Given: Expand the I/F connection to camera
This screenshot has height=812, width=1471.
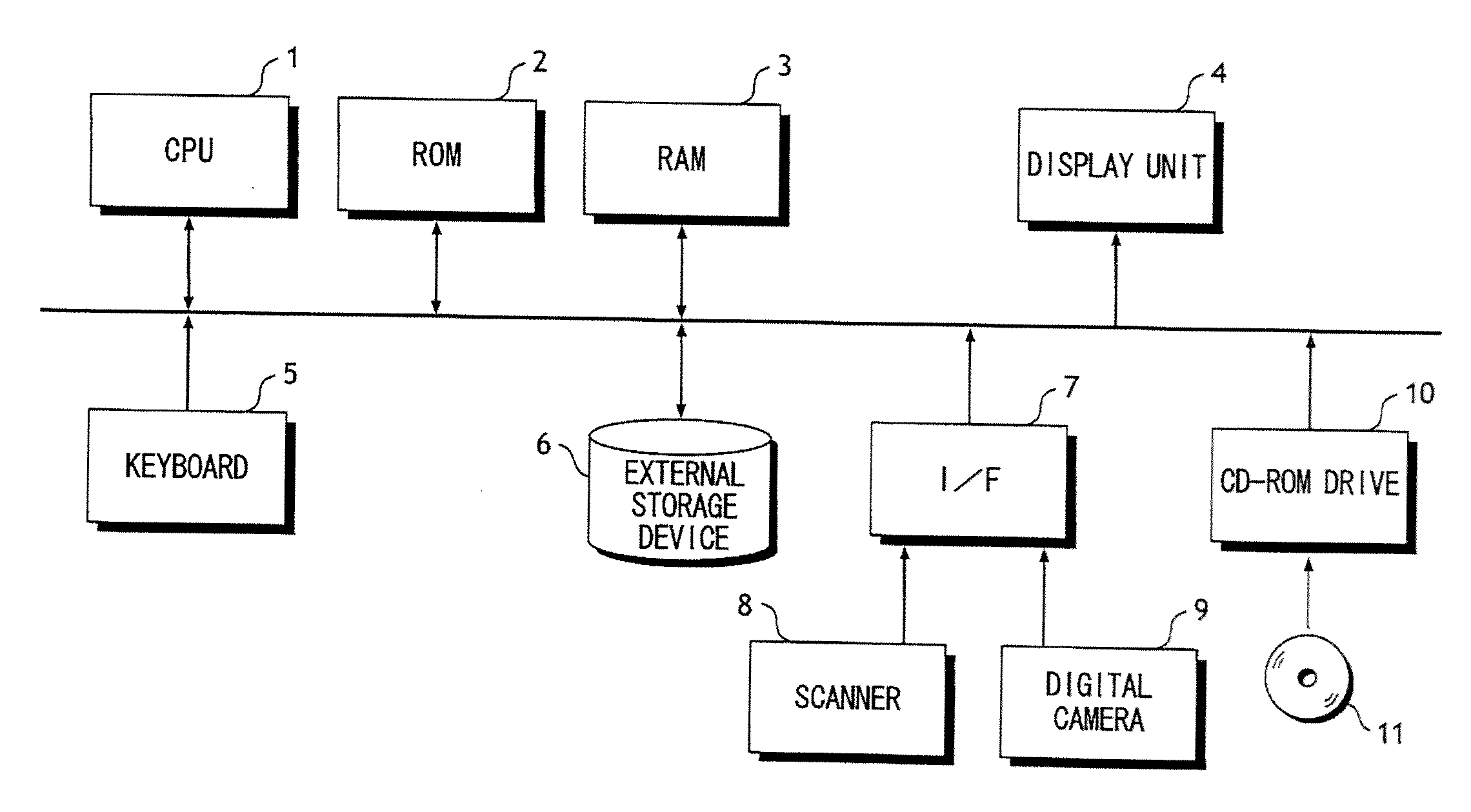Looking at the screenshot, I should click(x=1001, y=571).
